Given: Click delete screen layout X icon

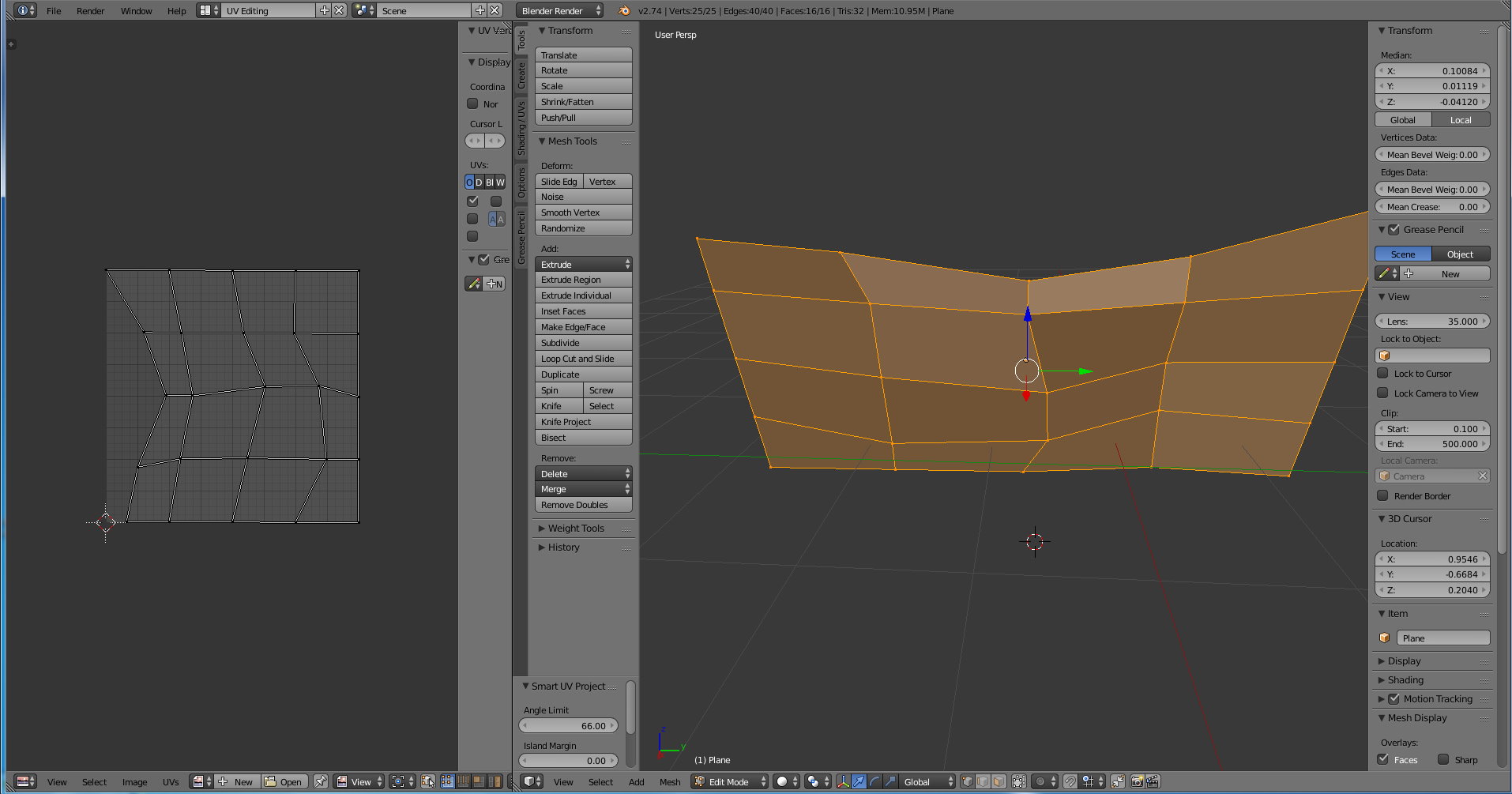Looking at the screenshot, I should click(339, 10).
